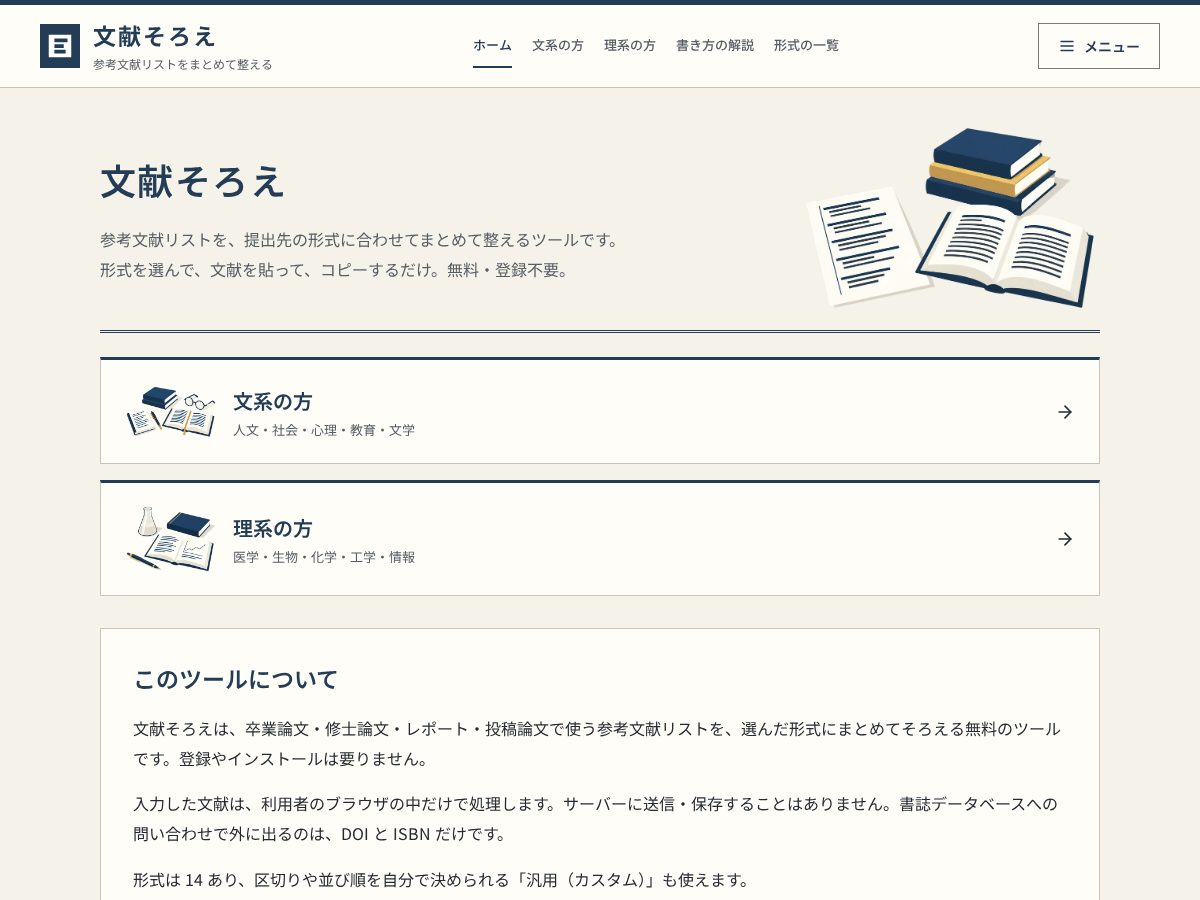This screenshot has height=900, width=1200.
Task: Click the paragraph beginning 形式は 14 あり
Action: [x=442, y=880]
